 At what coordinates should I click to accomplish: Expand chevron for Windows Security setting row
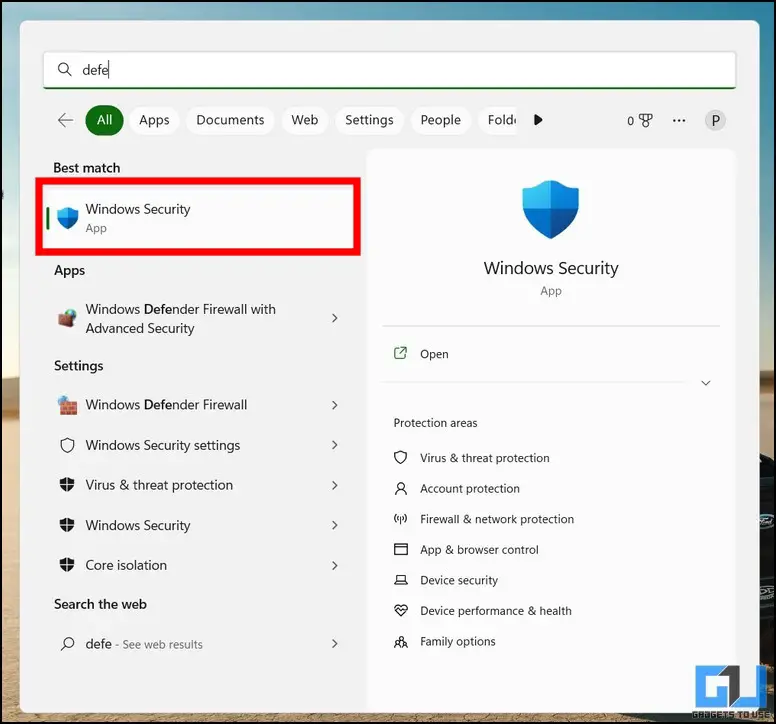point(335,526)
